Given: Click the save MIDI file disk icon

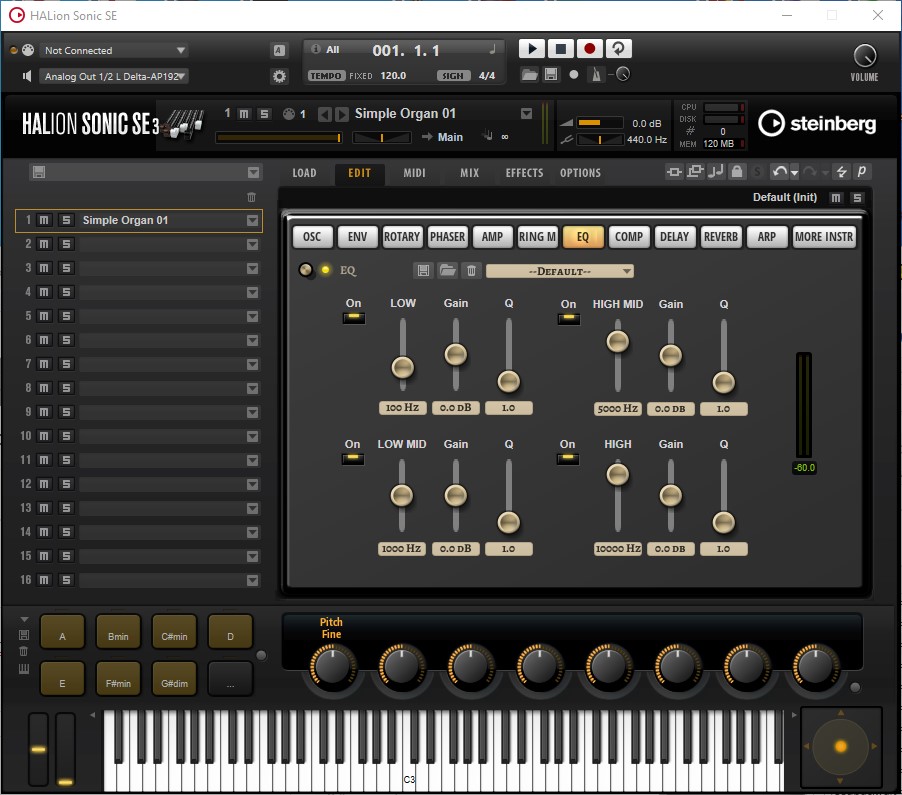Looking at the screenshot, I should 551,75.
